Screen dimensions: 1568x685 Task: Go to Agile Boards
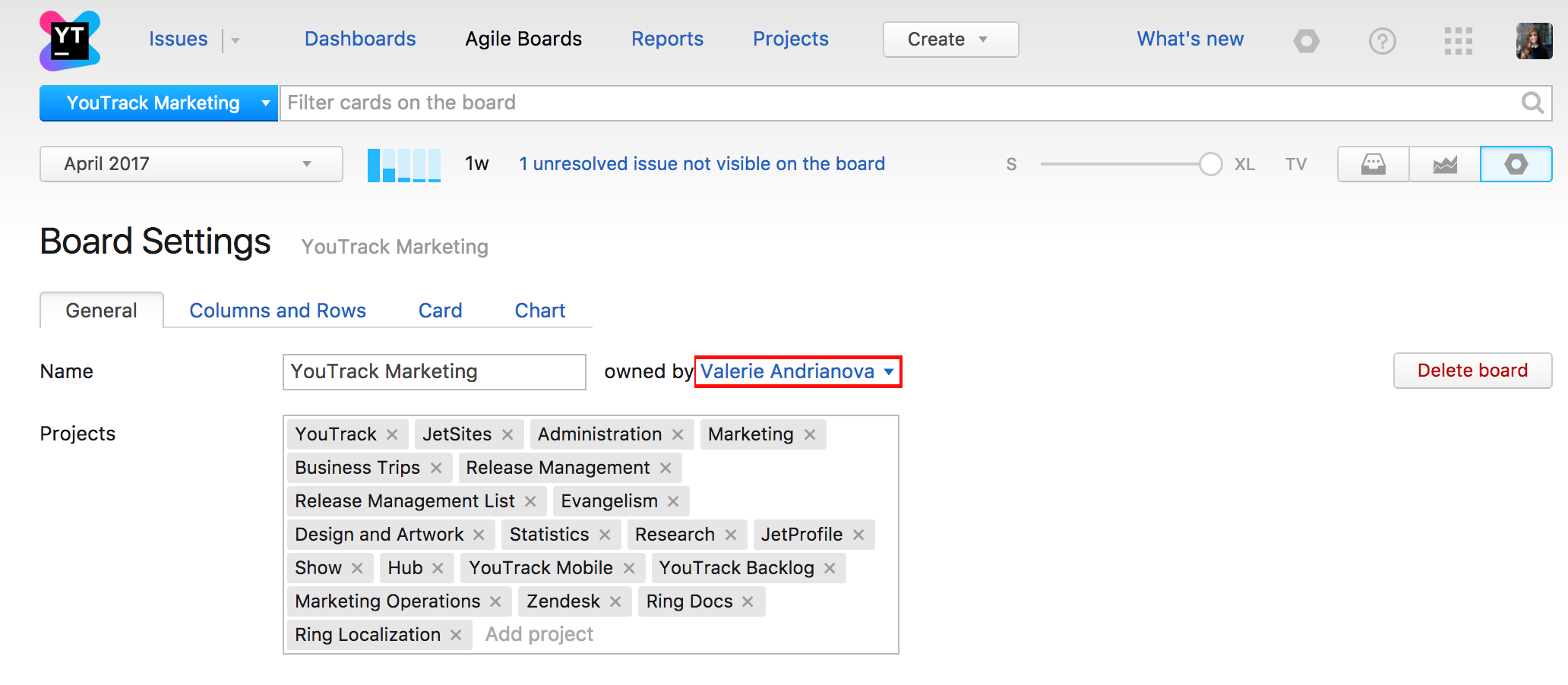tap(523, 39)
